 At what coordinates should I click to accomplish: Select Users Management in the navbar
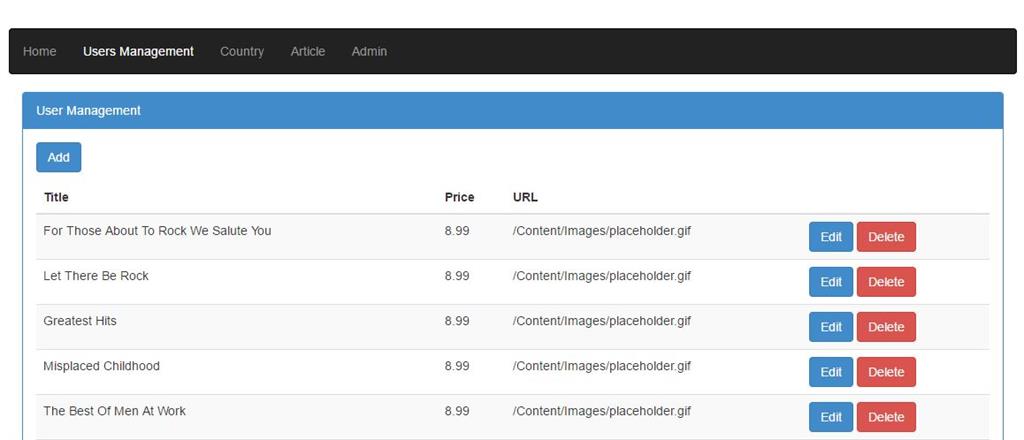(138, 51)
